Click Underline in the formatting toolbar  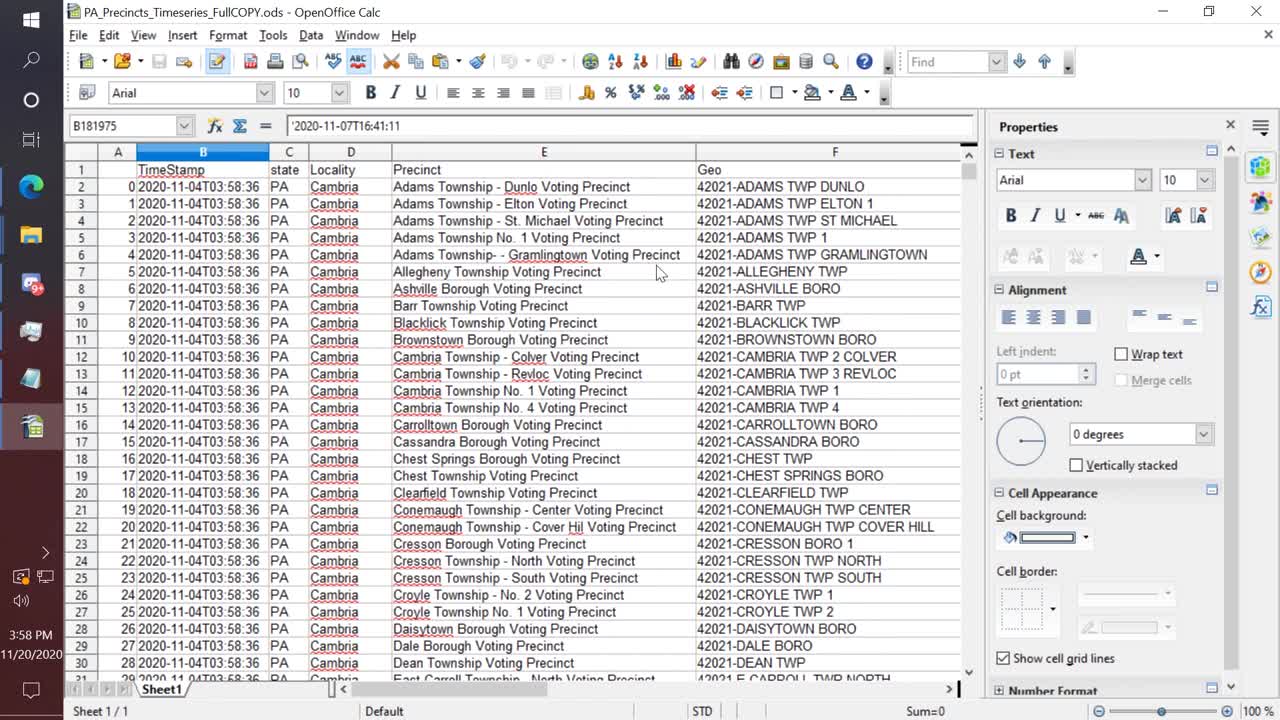pos(420,93)
